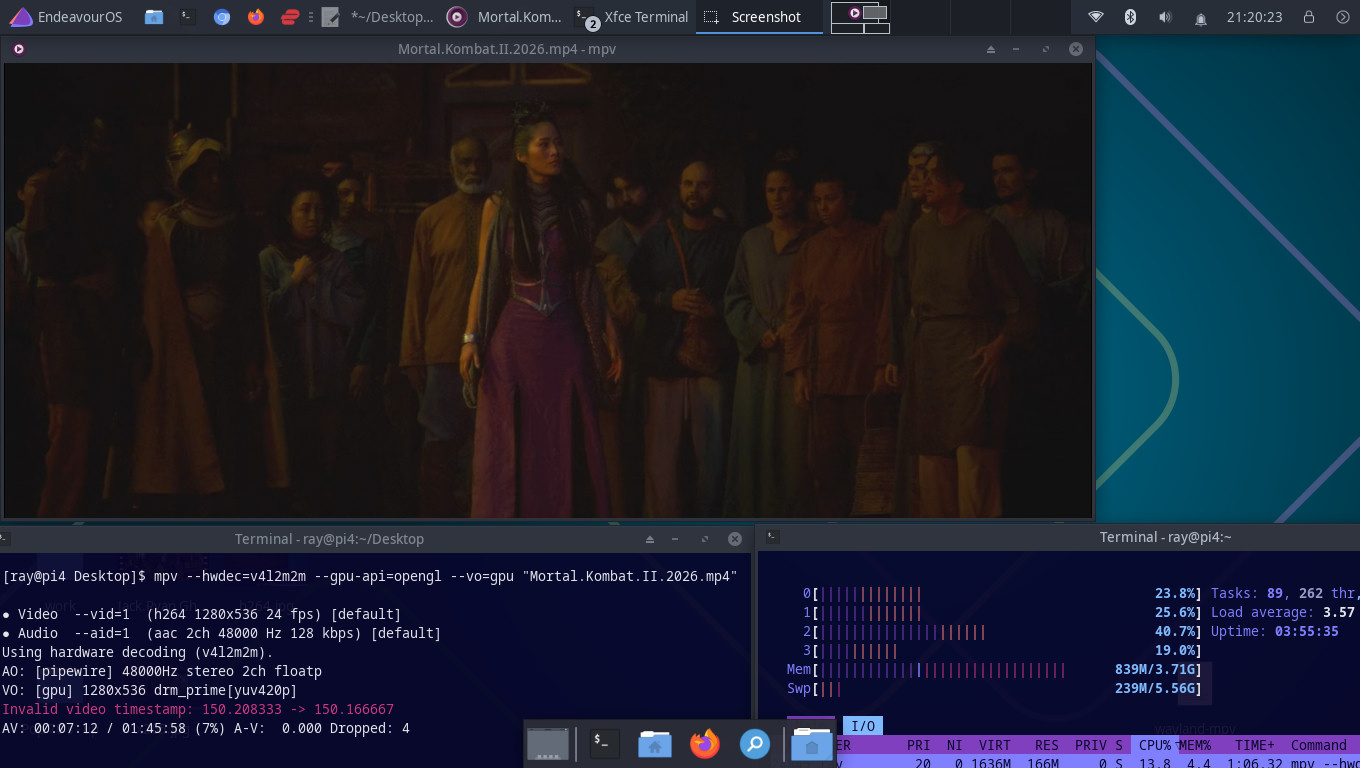Open application finder magnifier in dock
Screen dimensions: 1360x768
point(755,744)
